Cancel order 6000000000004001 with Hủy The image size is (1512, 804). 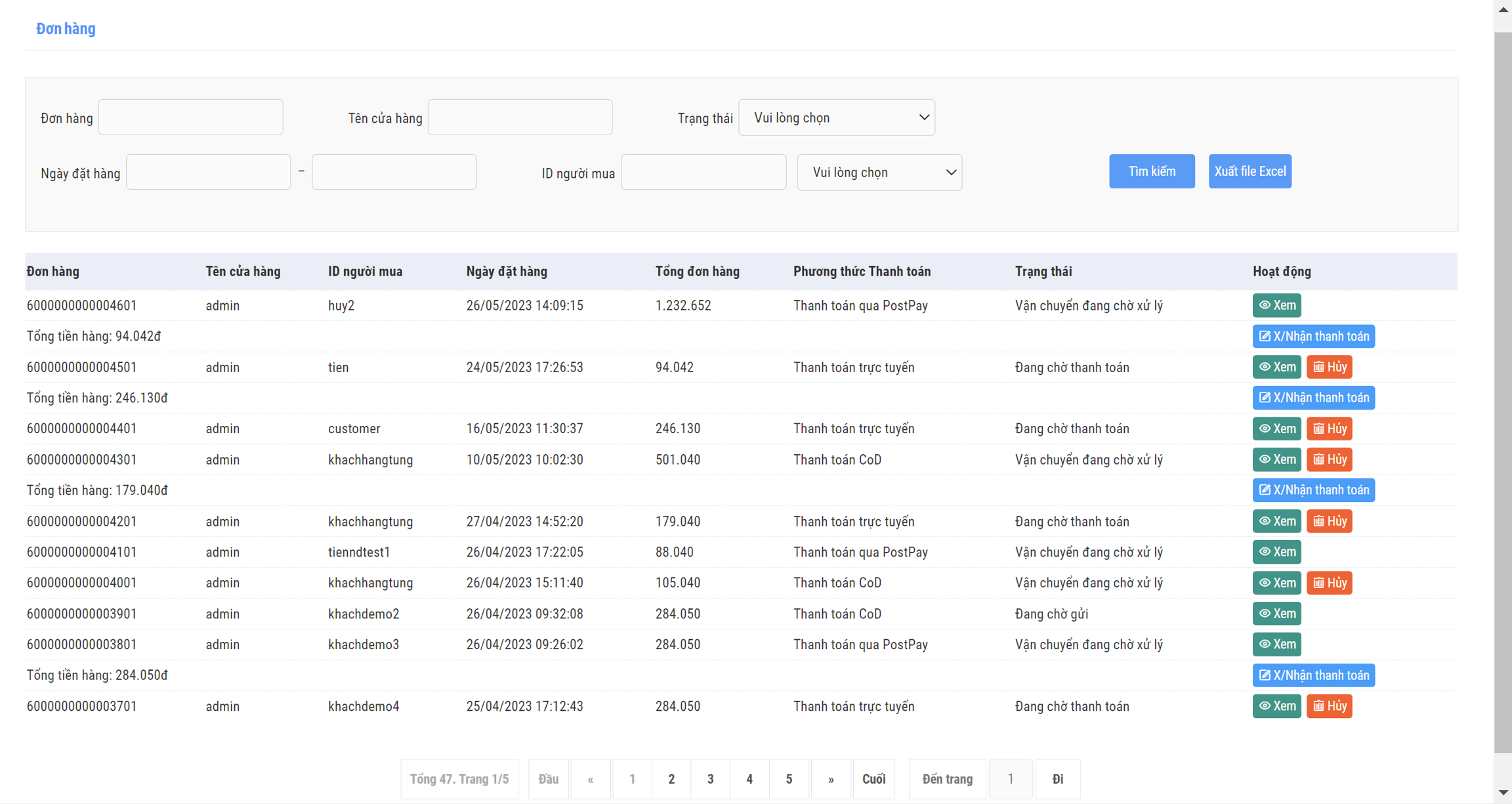1329,583
